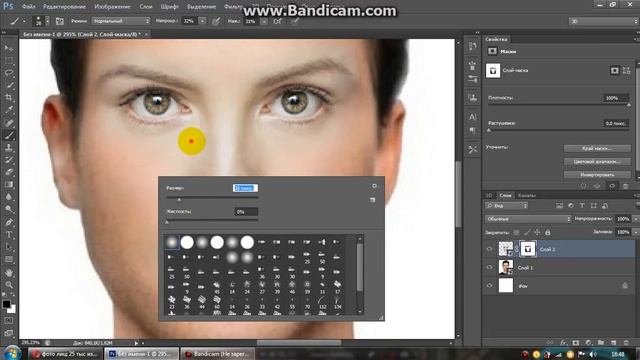Toggle lock all for layer
The width and height of the screenshot is (640, 360).
(548, 232)
